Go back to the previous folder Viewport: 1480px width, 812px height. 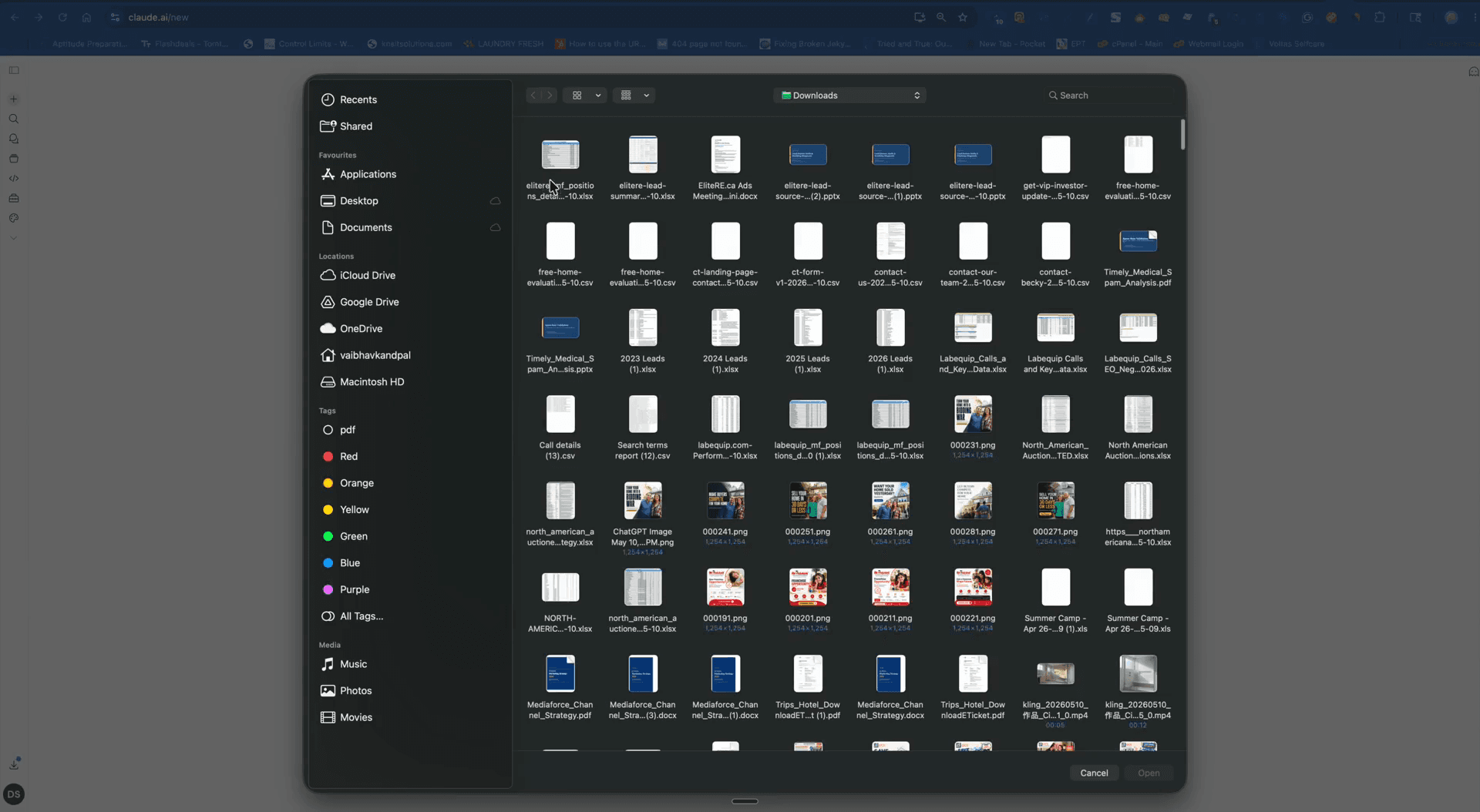click(x=533, y=96)
